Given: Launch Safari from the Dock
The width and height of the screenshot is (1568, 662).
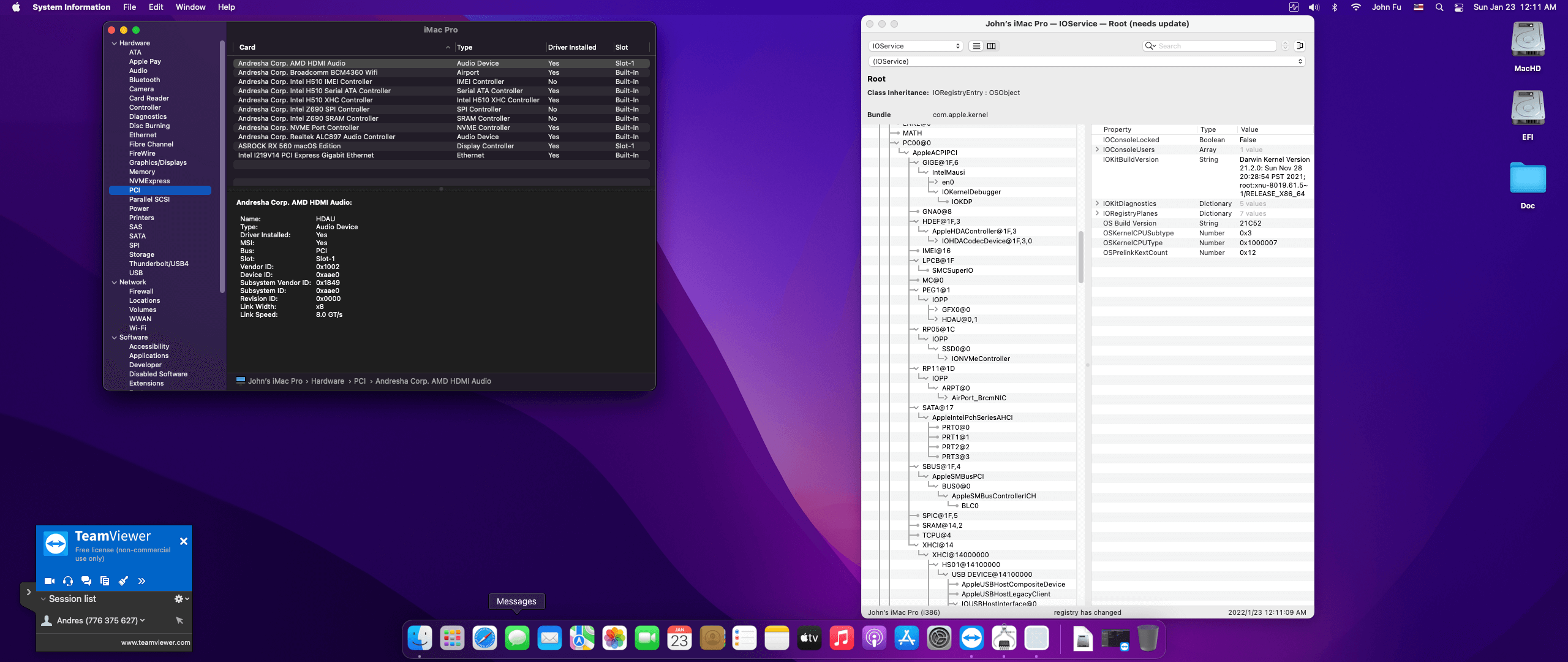Looking at the screenshot, I should tap(484, 638).
